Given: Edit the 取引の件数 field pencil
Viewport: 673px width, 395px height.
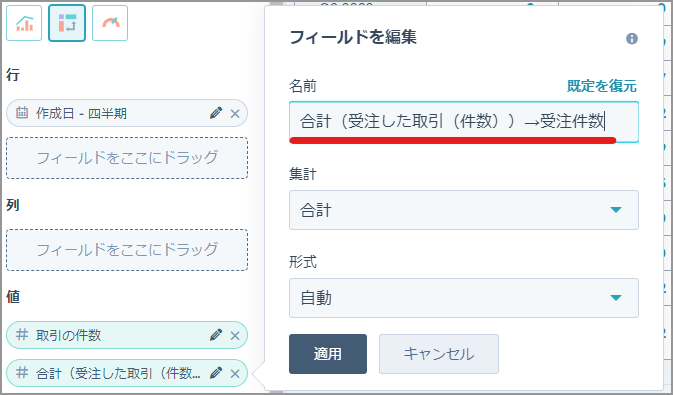Looking at the screenshot, I should coord(216,335).
